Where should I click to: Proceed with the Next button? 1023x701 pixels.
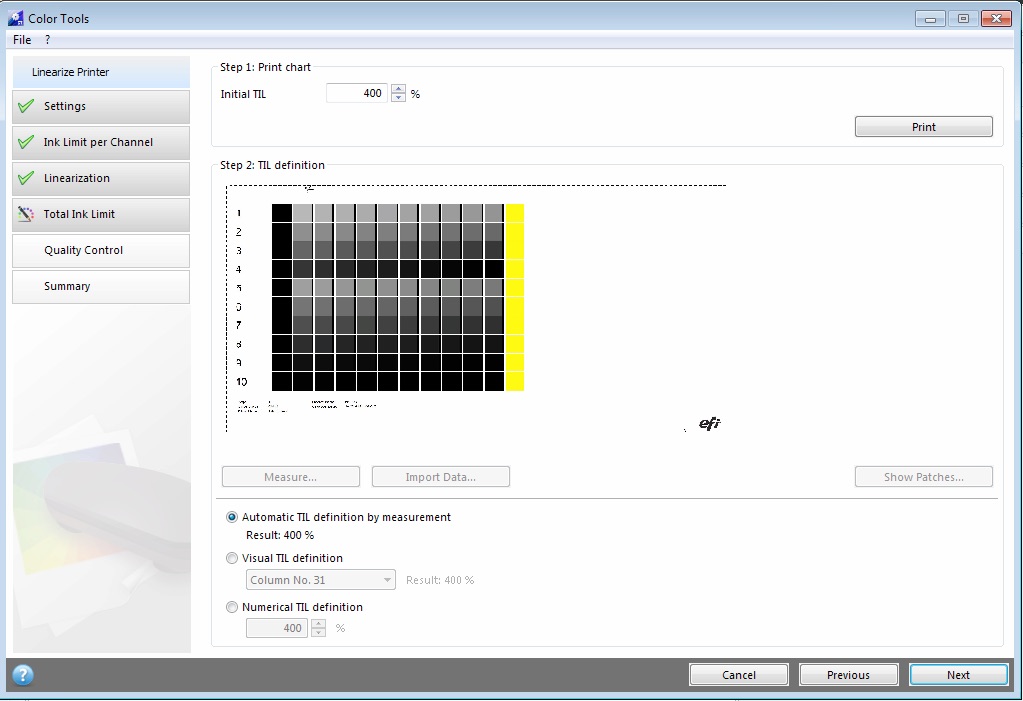(958, 674)
